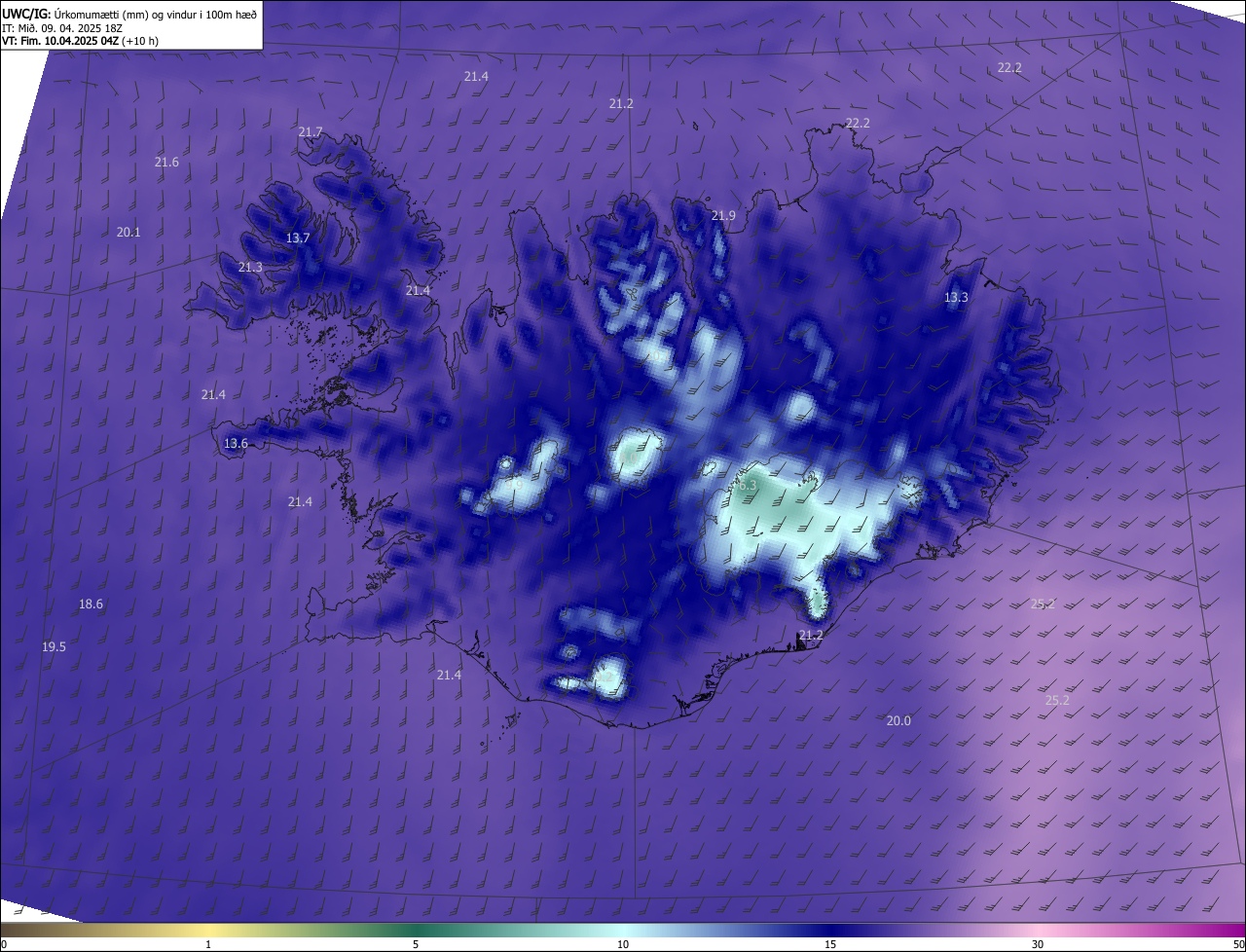The image size is (1246, 952).
Task: Click the value label 21.7
Action: click(x=311, y=131)
